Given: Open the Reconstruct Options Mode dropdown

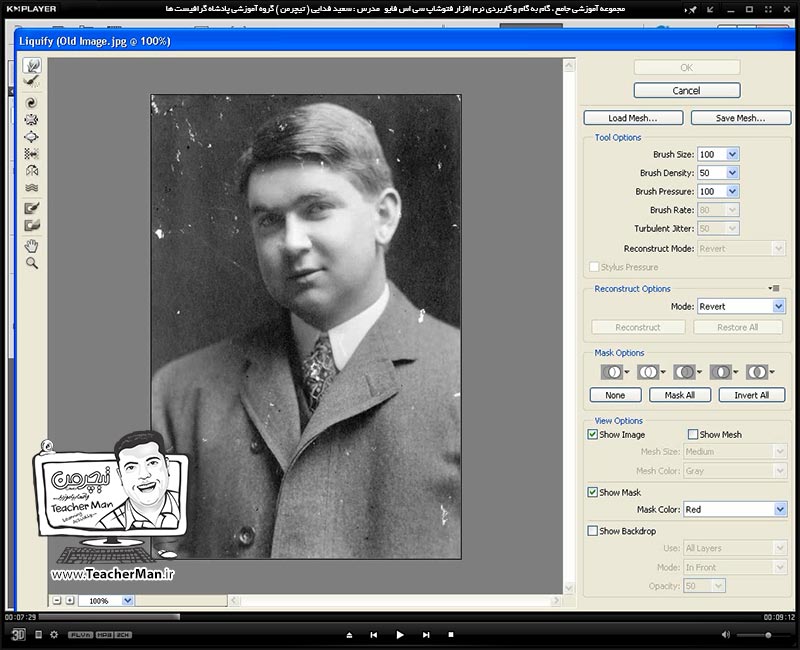Looking at the screenshot, I should pos(779,306).
